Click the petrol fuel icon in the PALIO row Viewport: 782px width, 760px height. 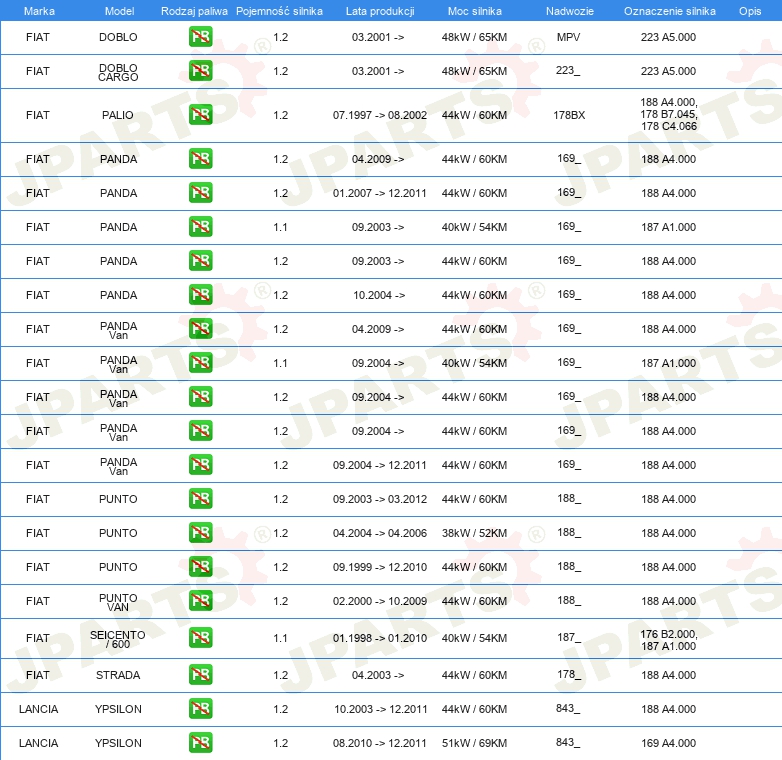[x=200, y=115]
